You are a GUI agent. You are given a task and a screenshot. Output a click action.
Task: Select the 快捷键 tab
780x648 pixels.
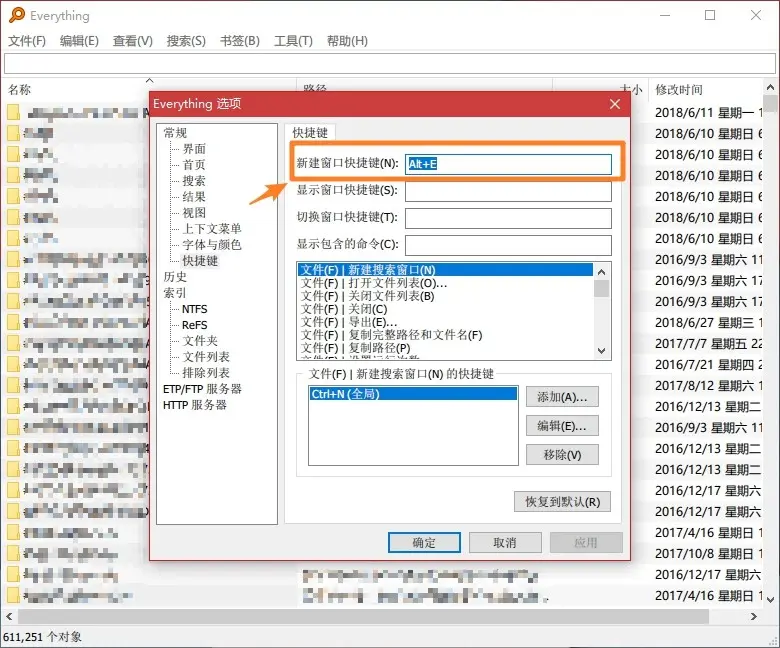coord(310,133)
